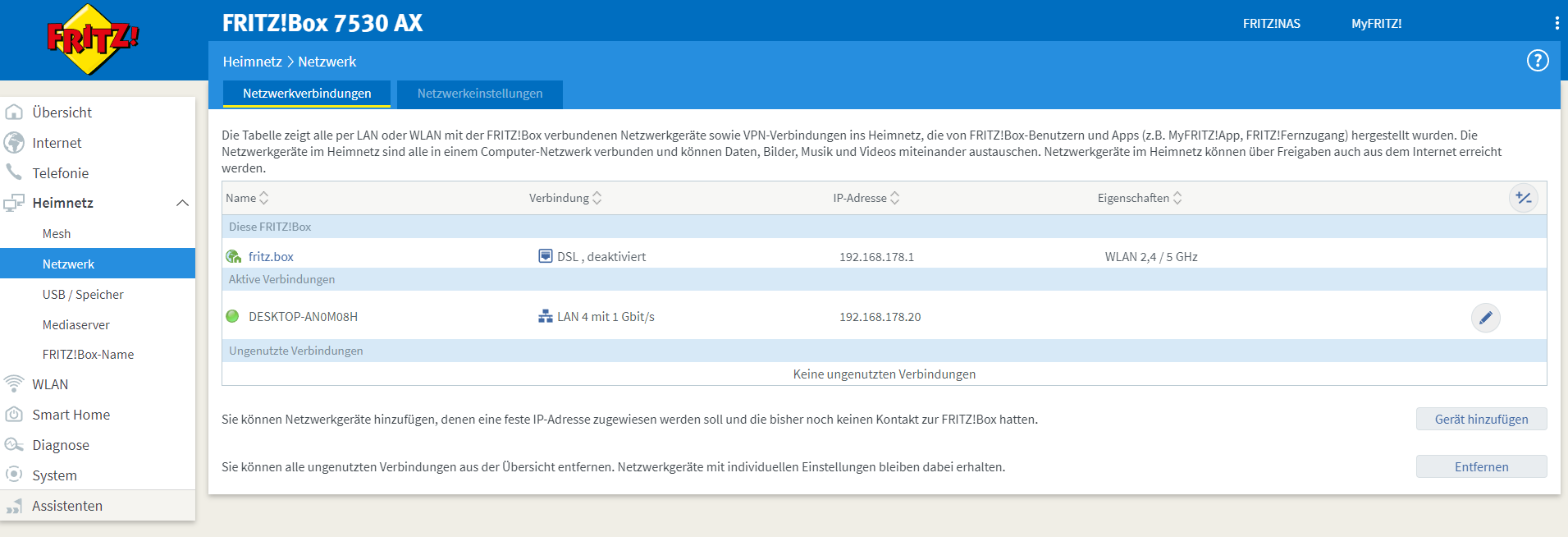This screenshot has width=1568, height=537.
Task: Click the DSL connection icon
Action: pos(545,256)
